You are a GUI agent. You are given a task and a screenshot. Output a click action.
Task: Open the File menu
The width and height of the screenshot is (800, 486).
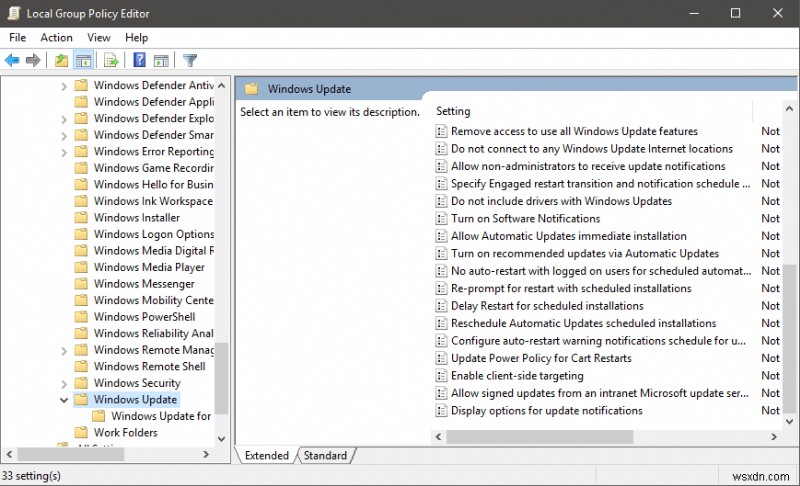[17, 38]
